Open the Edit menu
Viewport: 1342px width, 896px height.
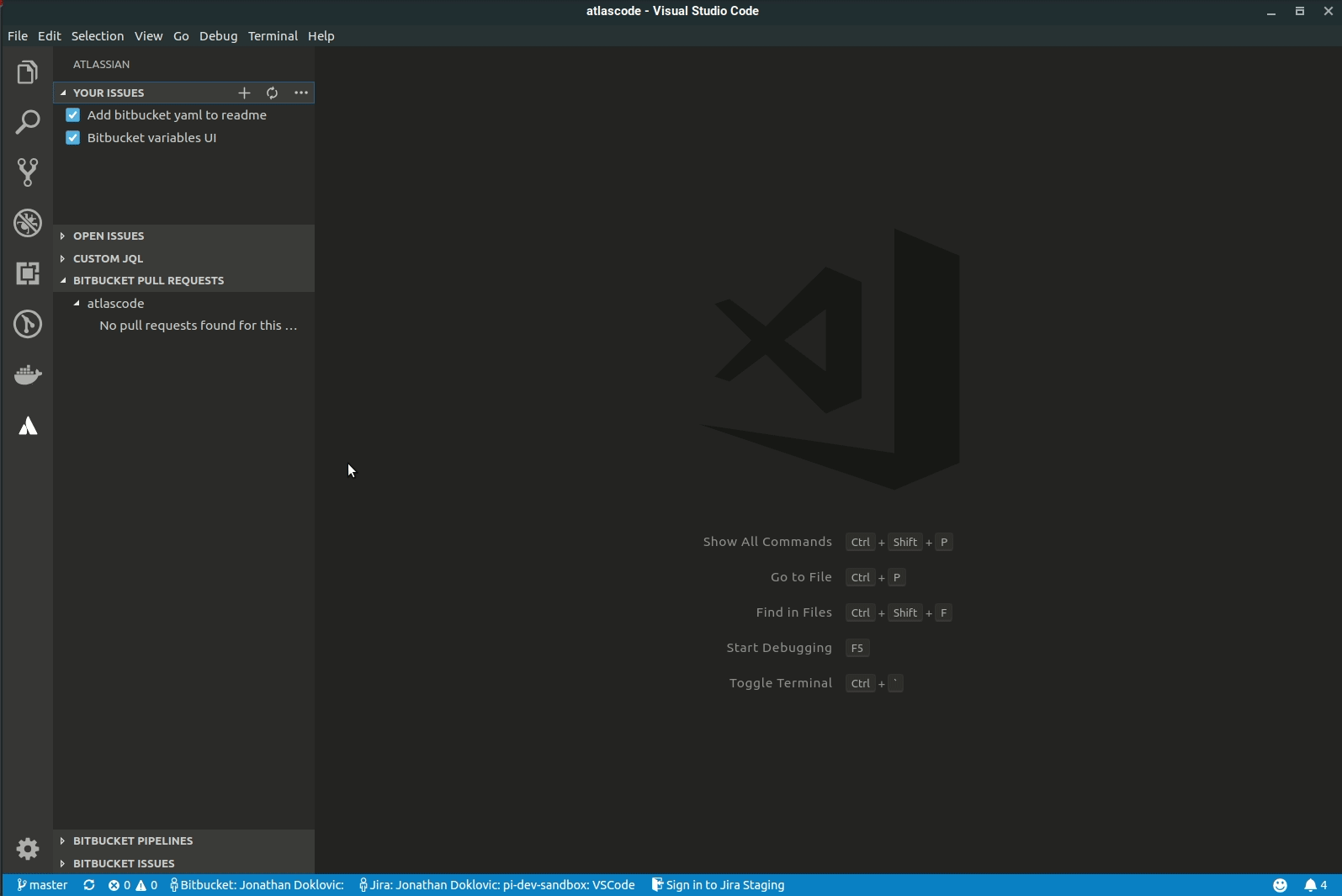tap(50, 36)
